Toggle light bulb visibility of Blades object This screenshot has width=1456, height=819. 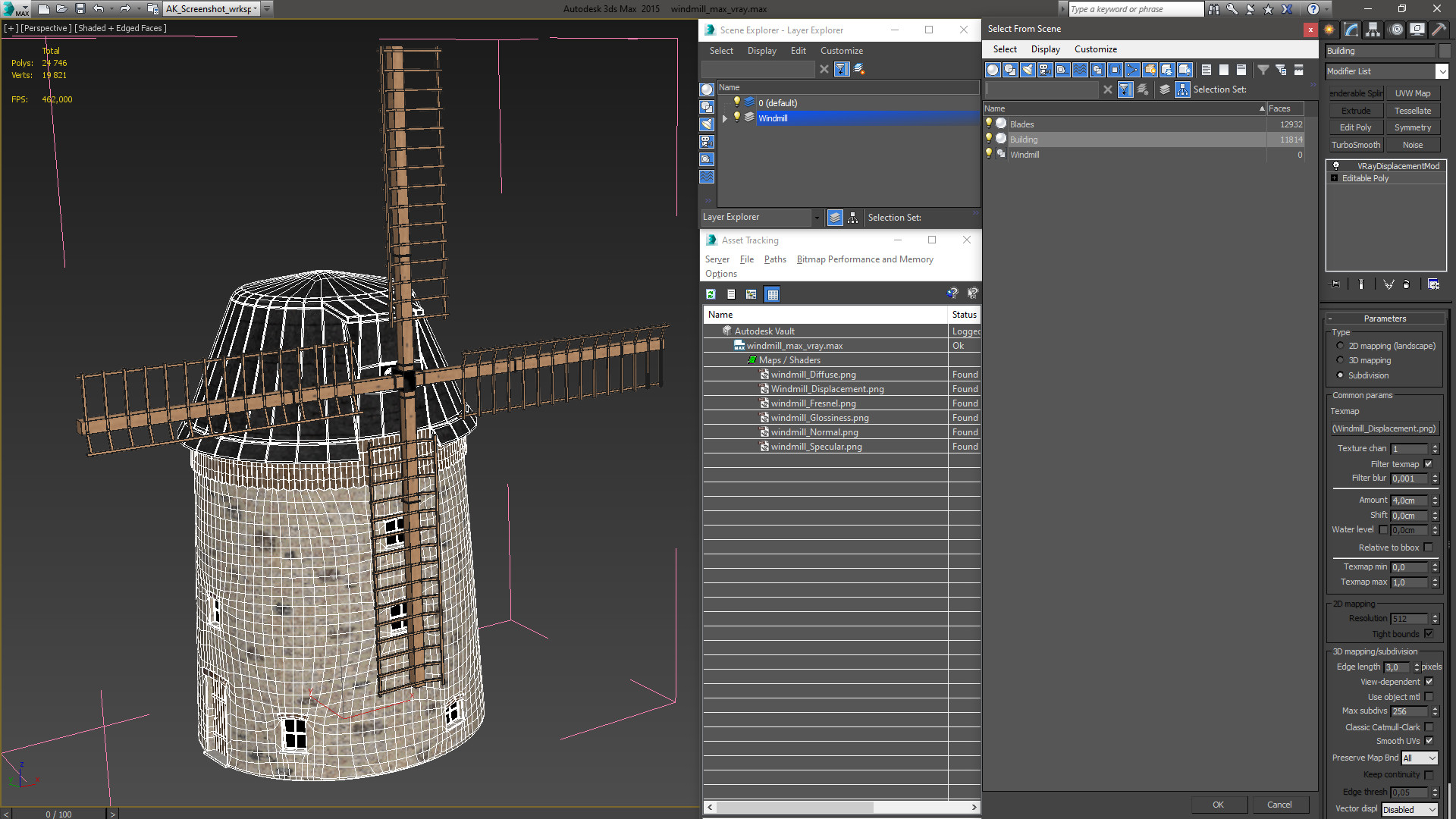[x=989, y=124]
